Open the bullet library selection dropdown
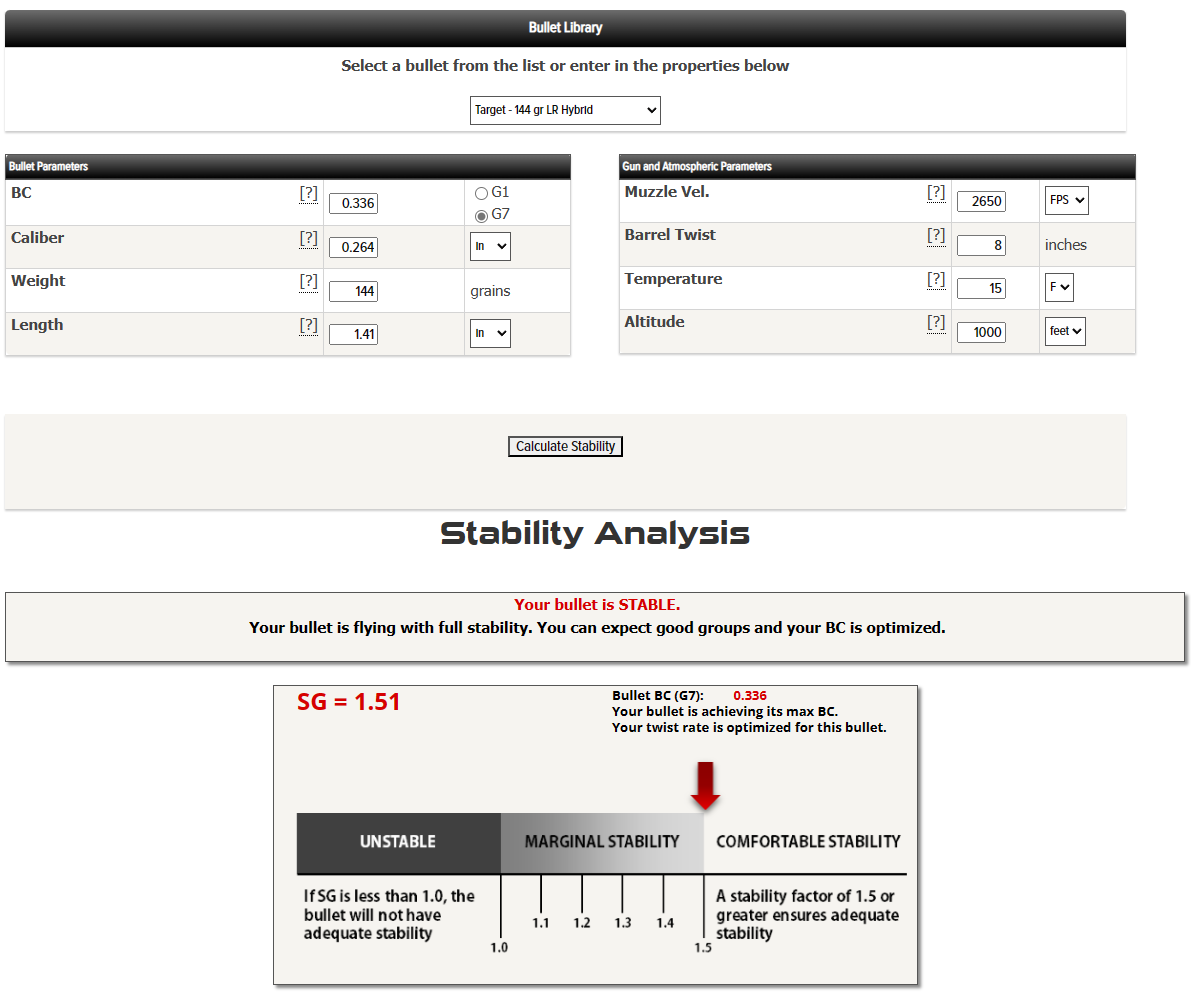This screenshot has height=999, width=1191. pyautogui.click(x=565, y=110)
